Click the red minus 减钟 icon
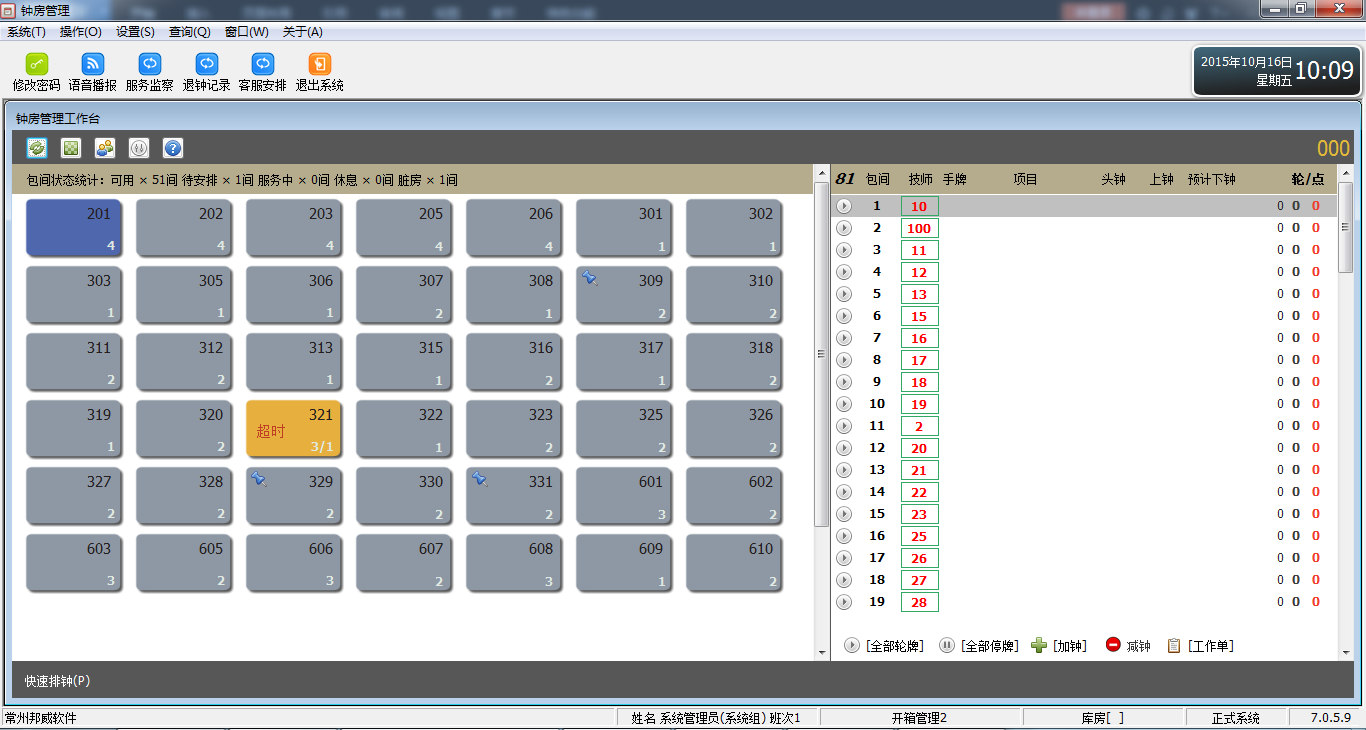This screenshot has width=1366, height=730. pos(1113,645)
